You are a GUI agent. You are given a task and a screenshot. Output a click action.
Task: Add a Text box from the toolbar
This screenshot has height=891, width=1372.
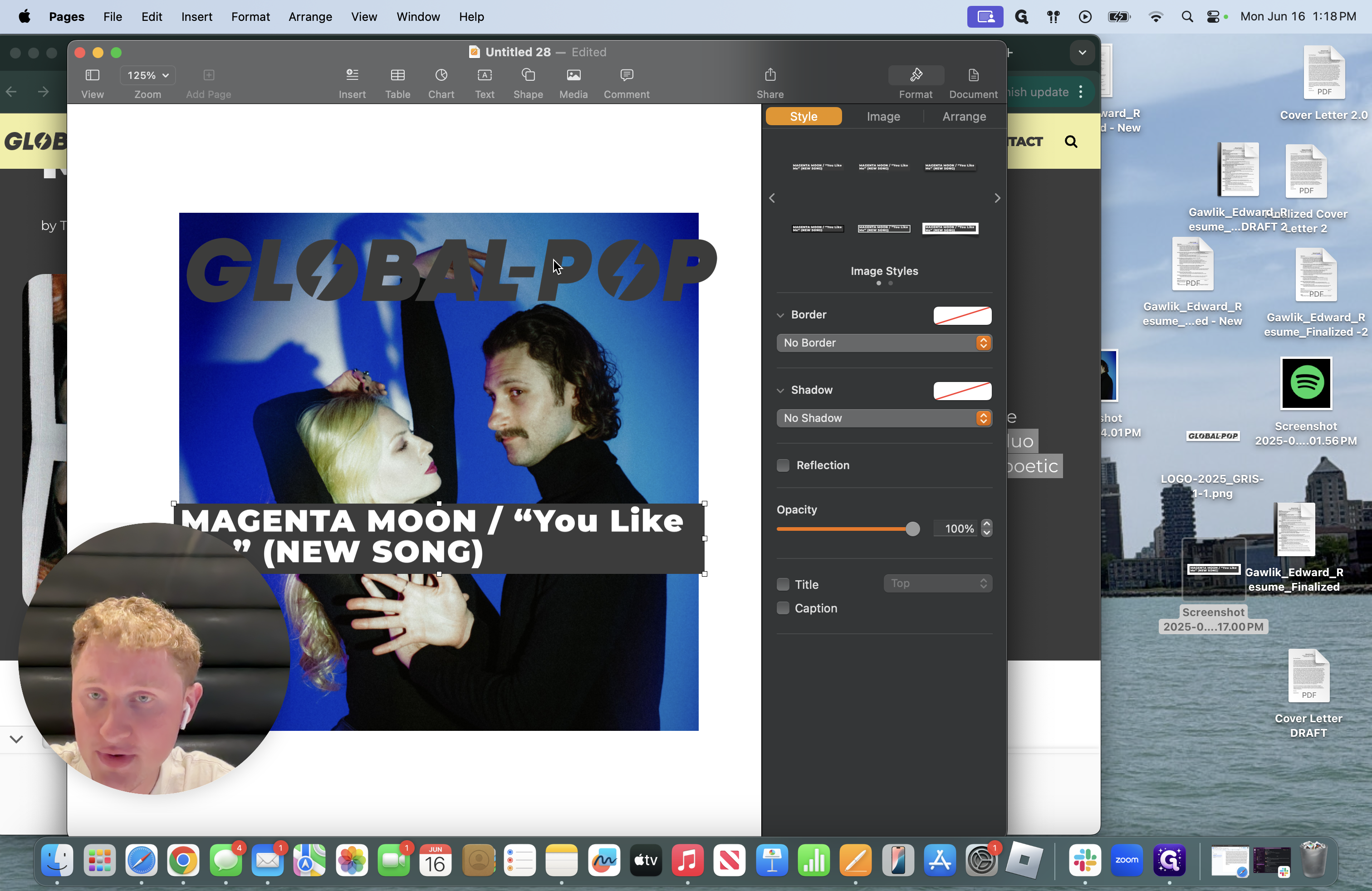484,75
